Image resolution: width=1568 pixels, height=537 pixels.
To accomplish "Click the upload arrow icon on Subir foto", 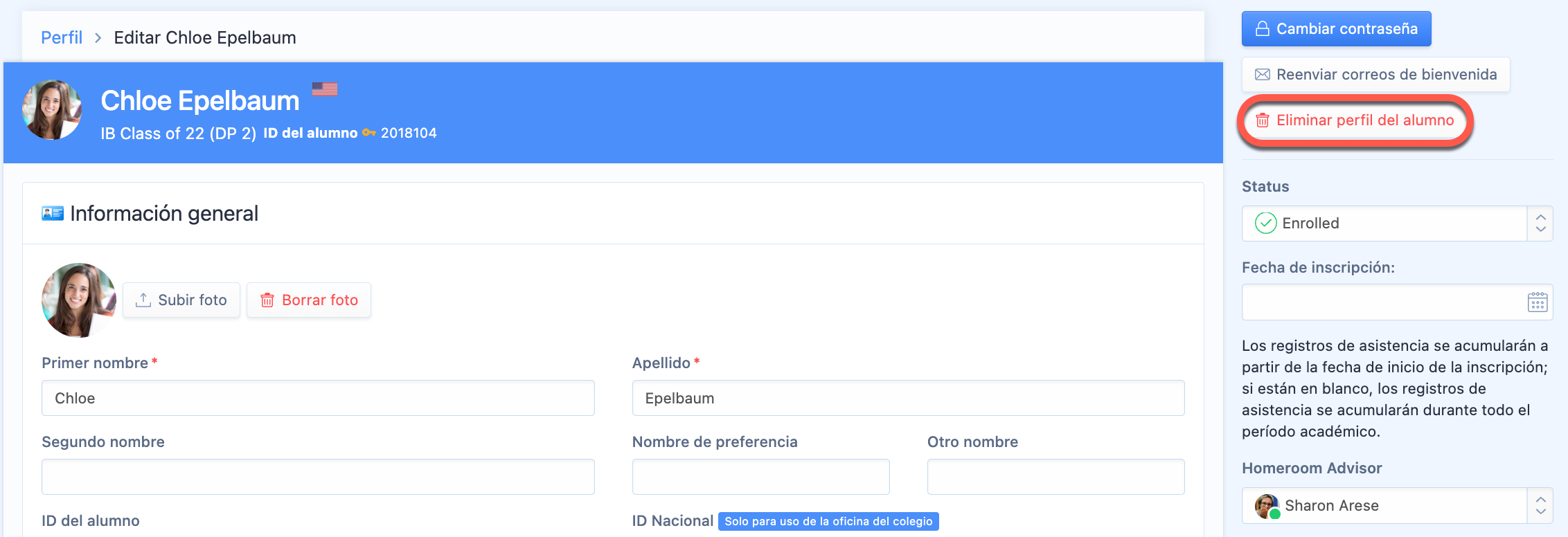I will coord(143,300).
